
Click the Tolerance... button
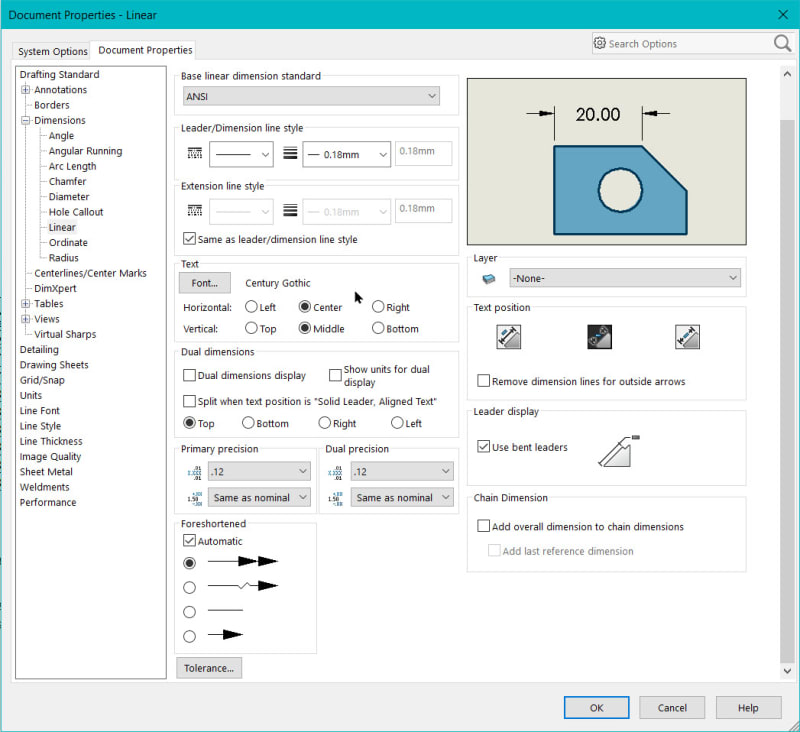pos(209,668)
